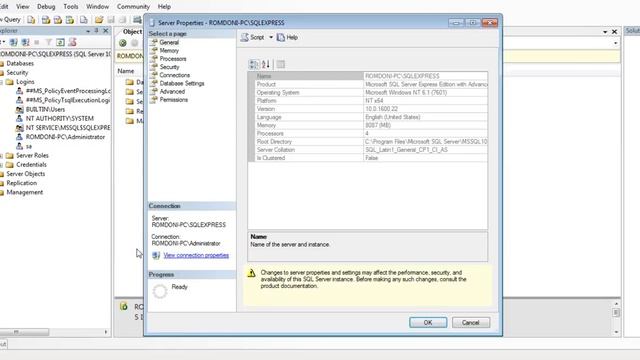640x360 pixels.
Task: Select the General page in Server Properties
Action: coord(169,42)
